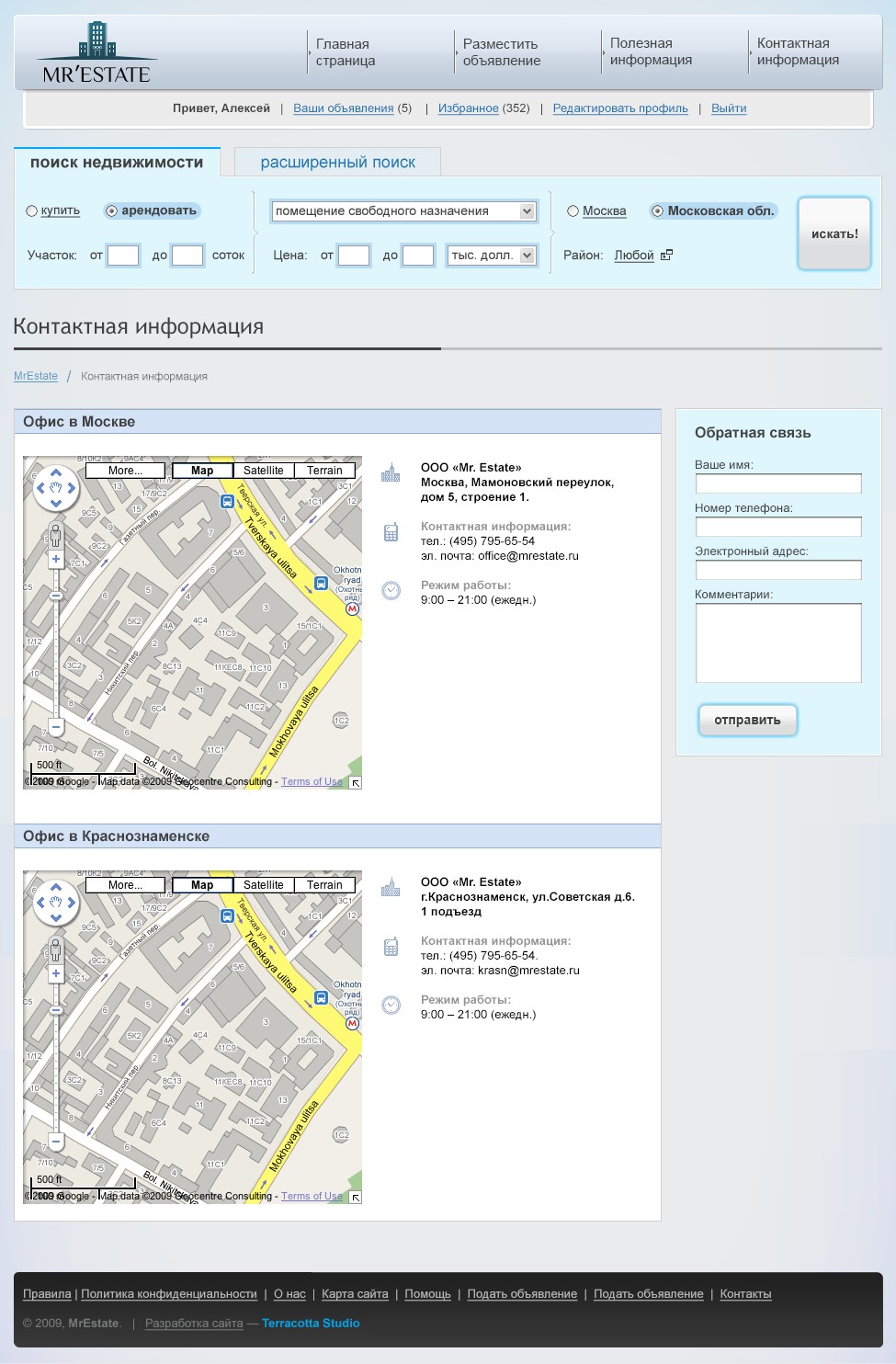Viewport: 896px width, 1364px height.
Task: Pan down on Moscow office map
Action: (56, 503)
